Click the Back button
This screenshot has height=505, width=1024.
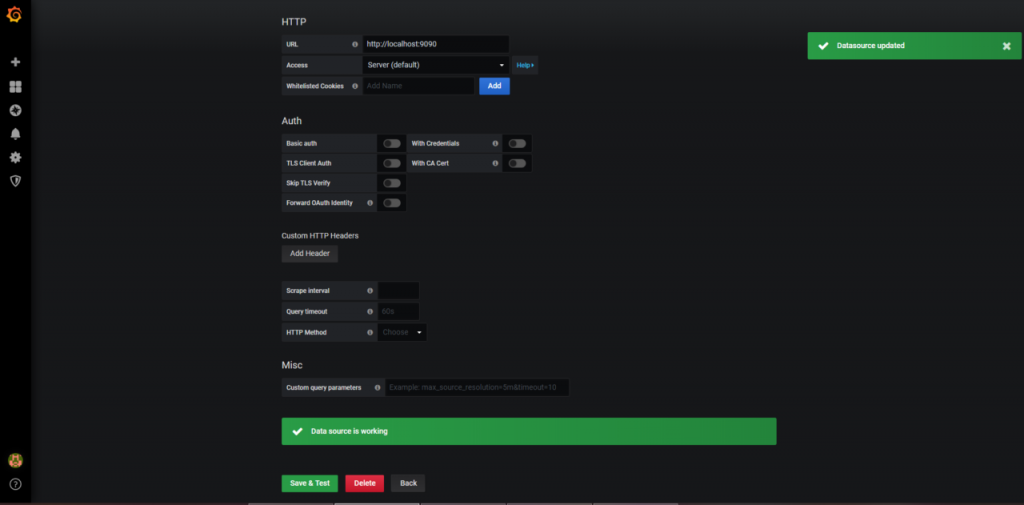click(x=408, y=483)
